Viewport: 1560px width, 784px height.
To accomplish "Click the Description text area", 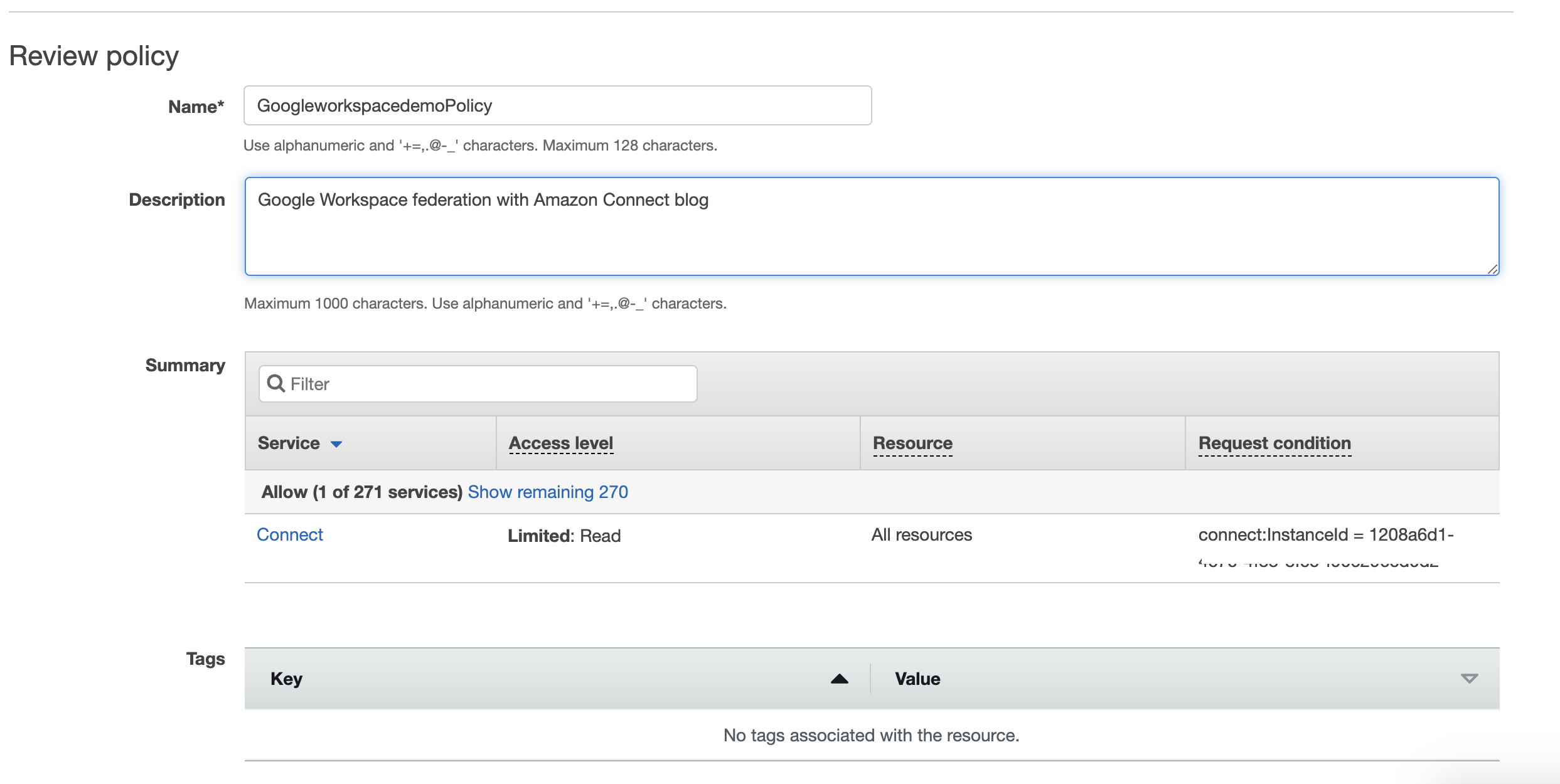I will click(871, 226).
